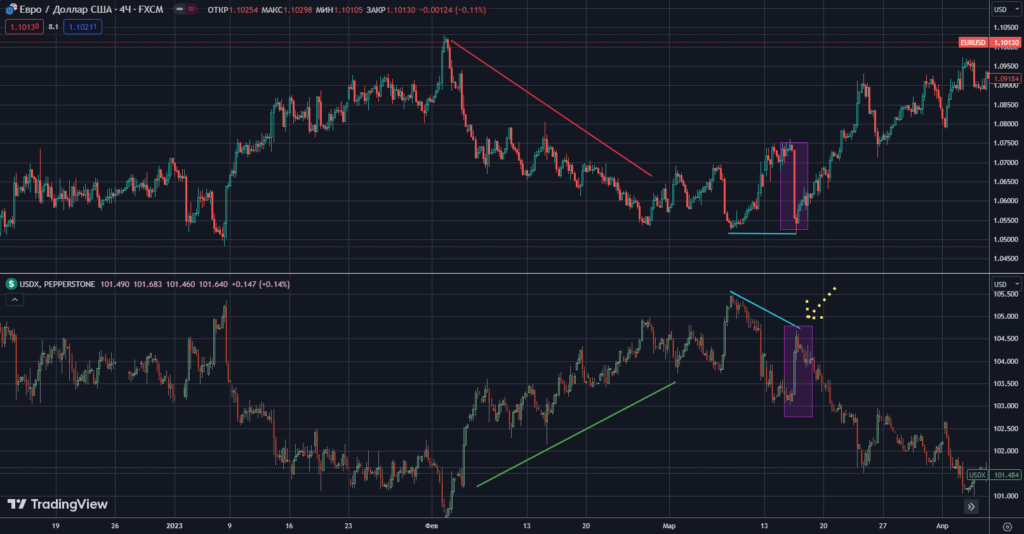Click the 2023 label on the time axis

coord(174,524)
